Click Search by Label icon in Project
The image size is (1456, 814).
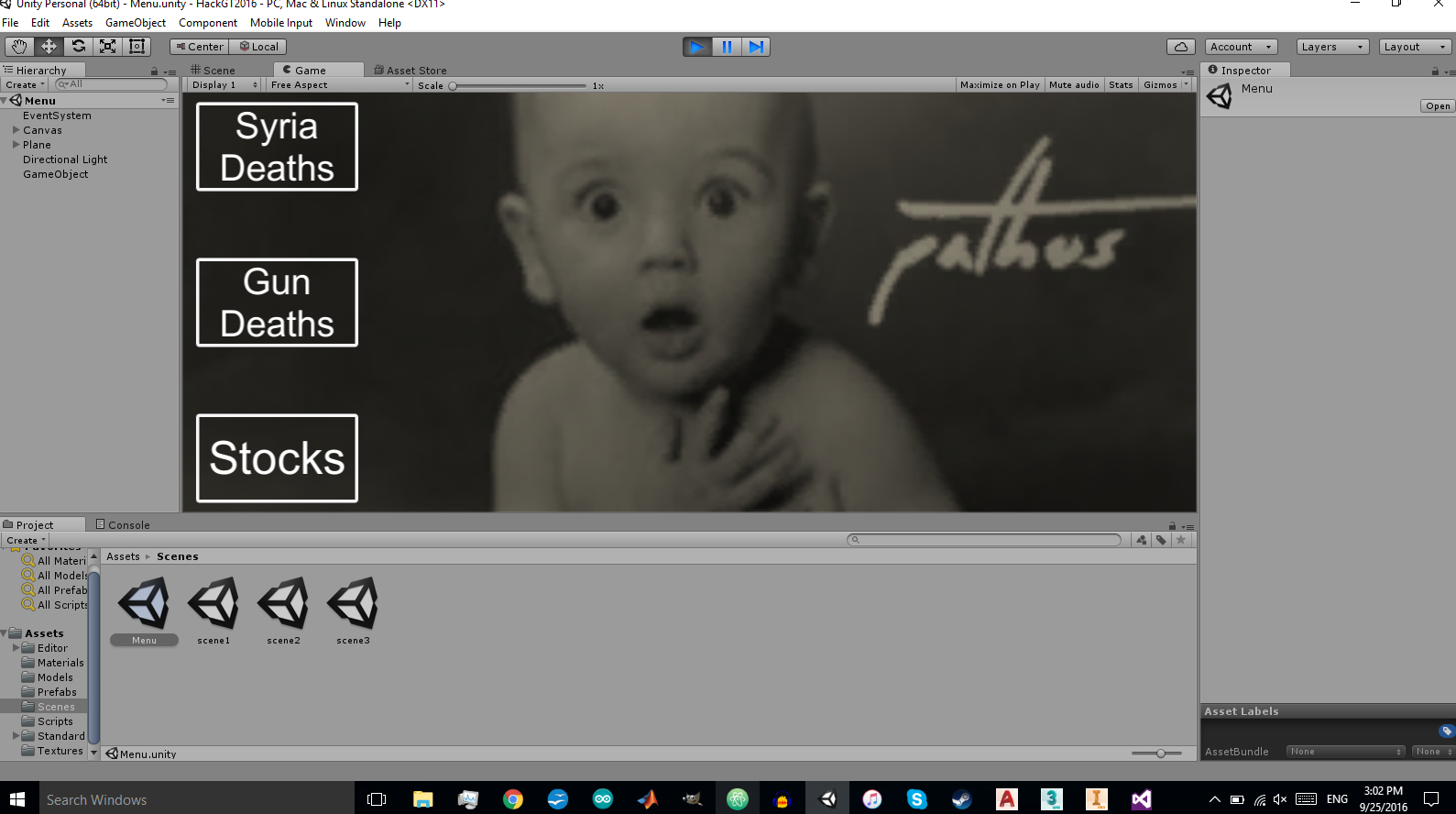(1161, 540)
